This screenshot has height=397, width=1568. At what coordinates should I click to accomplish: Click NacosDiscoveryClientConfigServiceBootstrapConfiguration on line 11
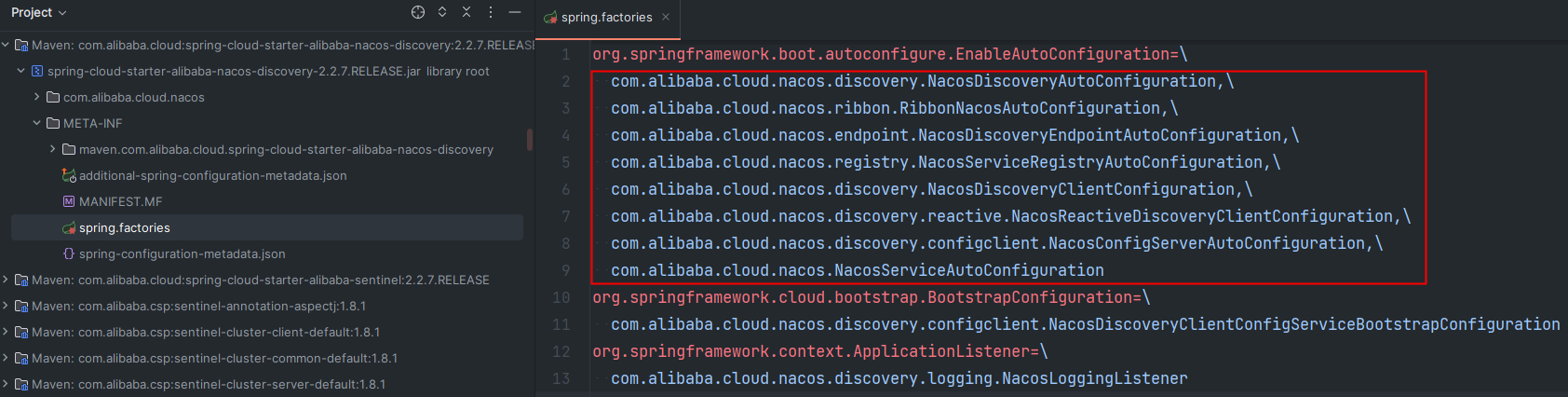pos(1304,324)
